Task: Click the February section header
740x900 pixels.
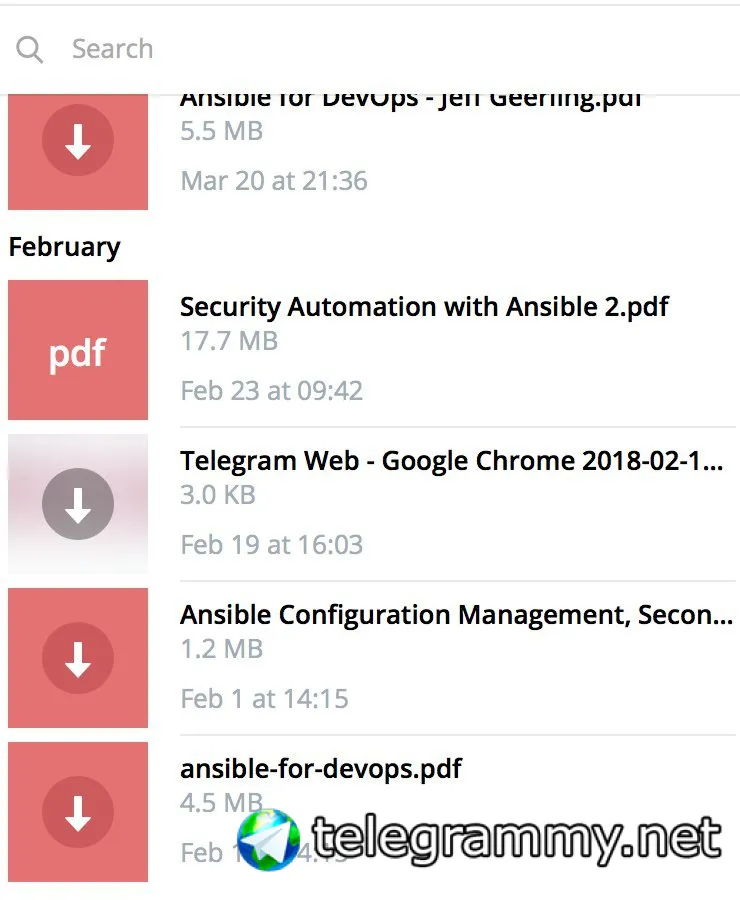Action: [x=65, y=247]
